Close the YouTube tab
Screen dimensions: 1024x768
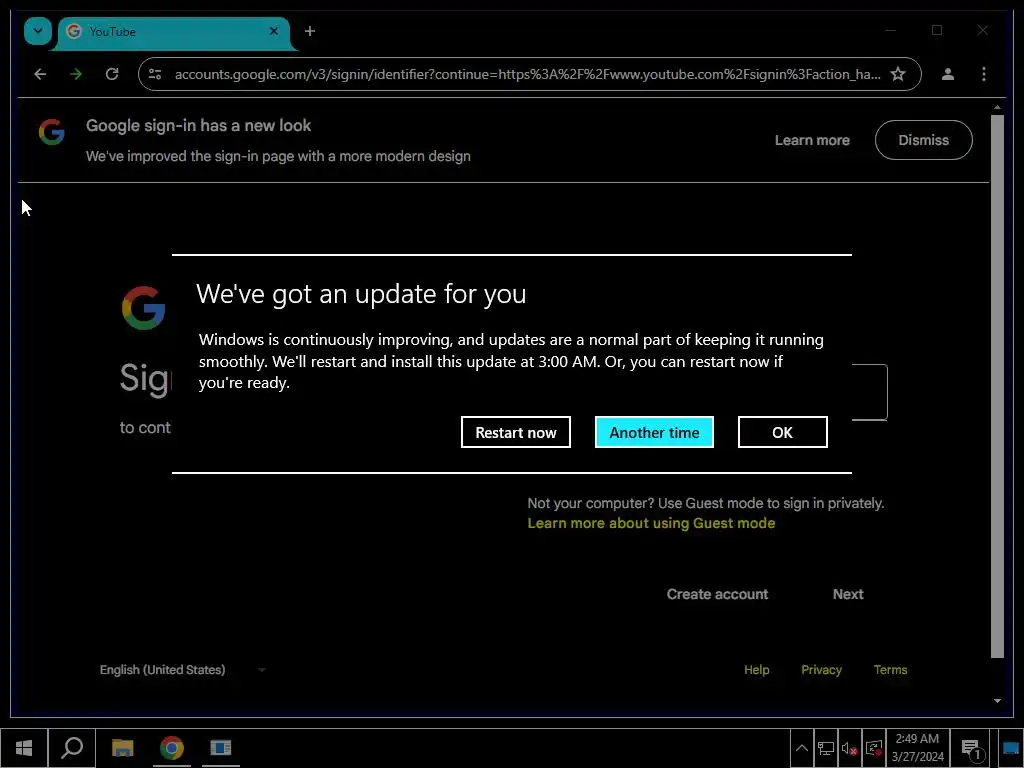tap(274, 31)
